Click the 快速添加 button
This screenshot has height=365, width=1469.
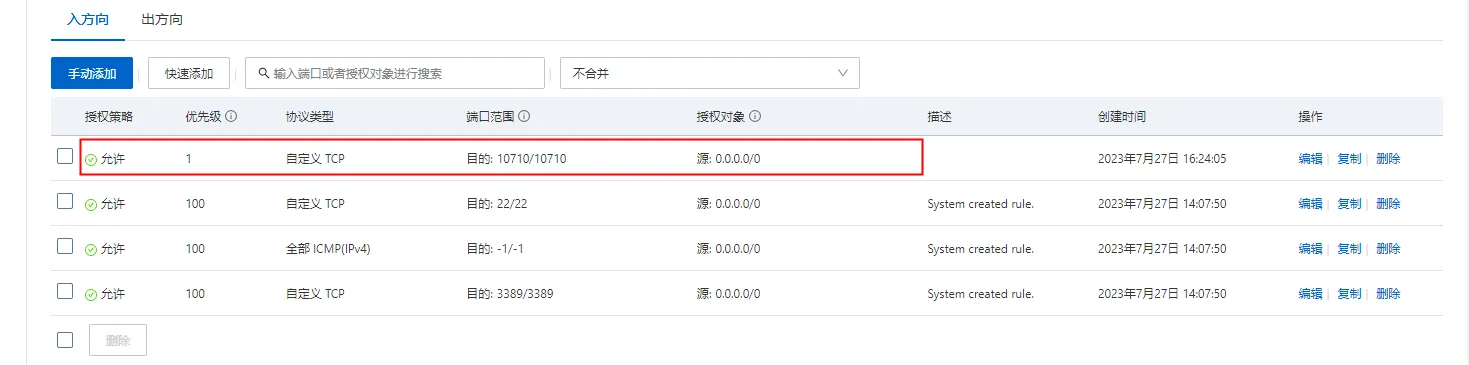point(189,73)
